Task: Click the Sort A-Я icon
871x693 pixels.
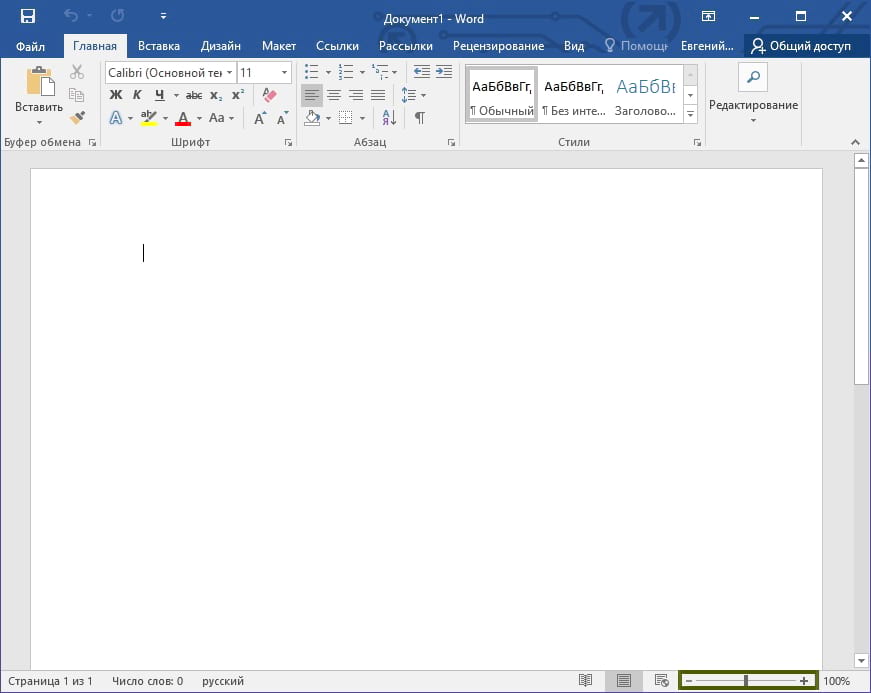Action: (390, 118)
